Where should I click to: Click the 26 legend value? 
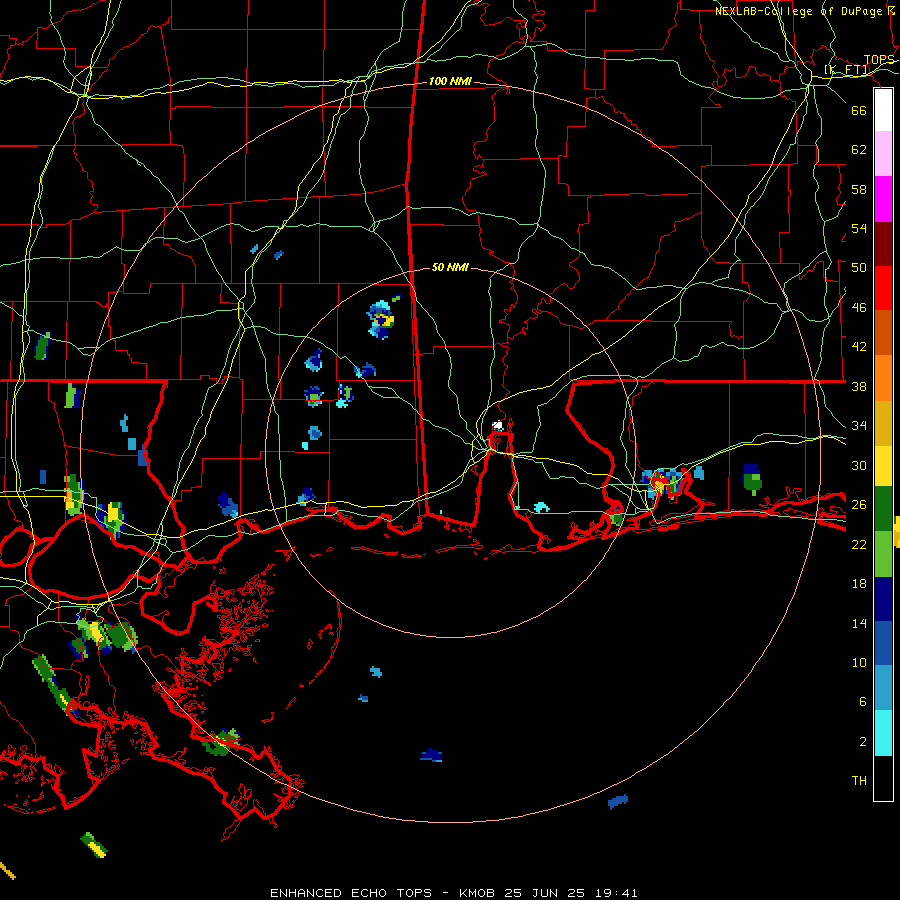pyautogui.click(x=859, y=505)
